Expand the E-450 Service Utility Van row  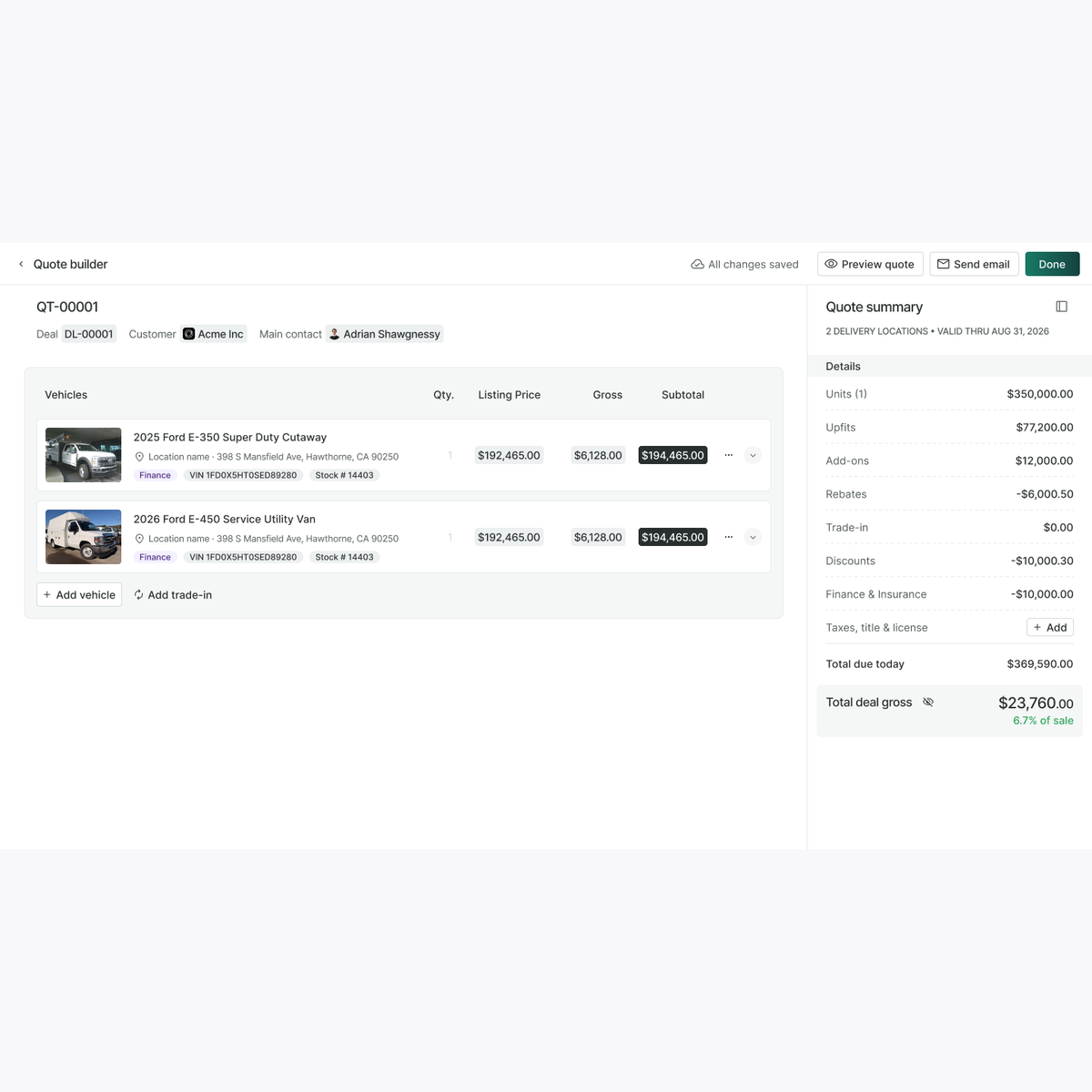(x=753, y=537)
